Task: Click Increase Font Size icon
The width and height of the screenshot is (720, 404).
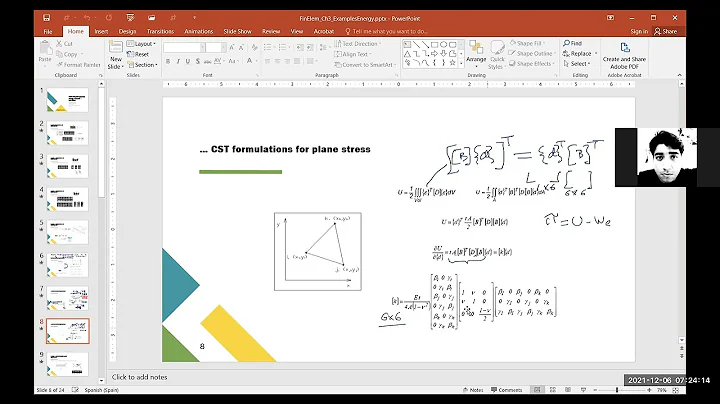Action: (232, 47)
